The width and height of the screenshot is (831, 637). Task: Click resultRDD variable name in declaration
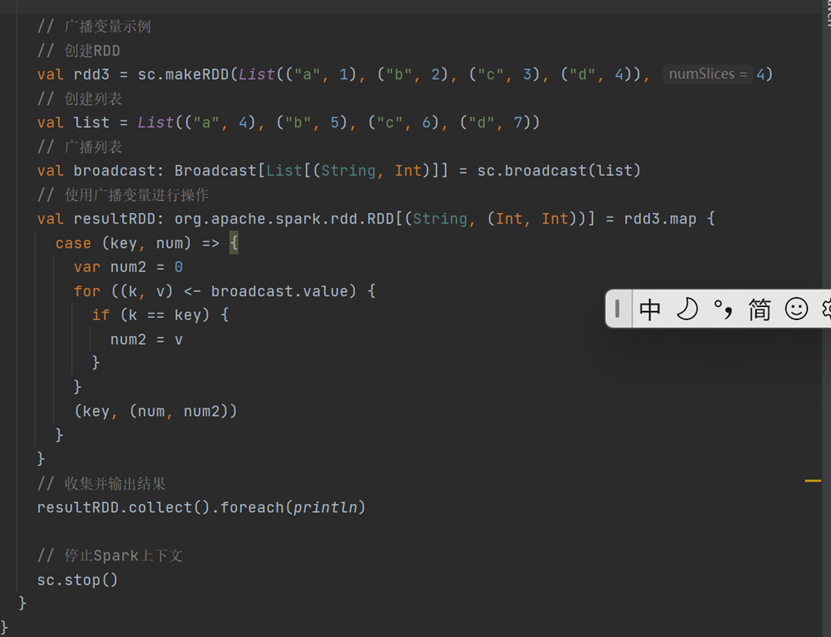114,219
